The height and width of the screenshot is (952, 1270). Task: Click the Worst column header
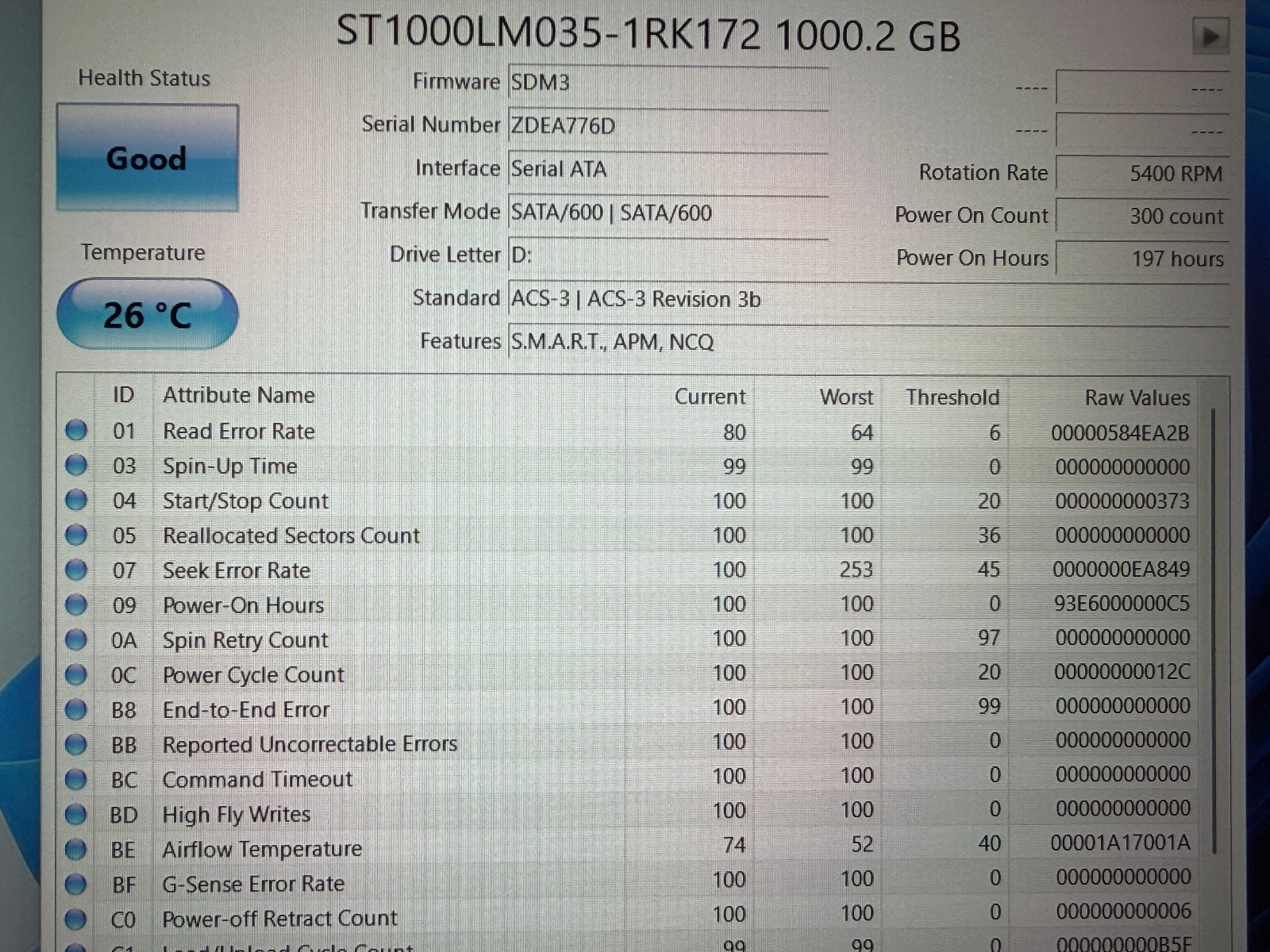(846, 397)
